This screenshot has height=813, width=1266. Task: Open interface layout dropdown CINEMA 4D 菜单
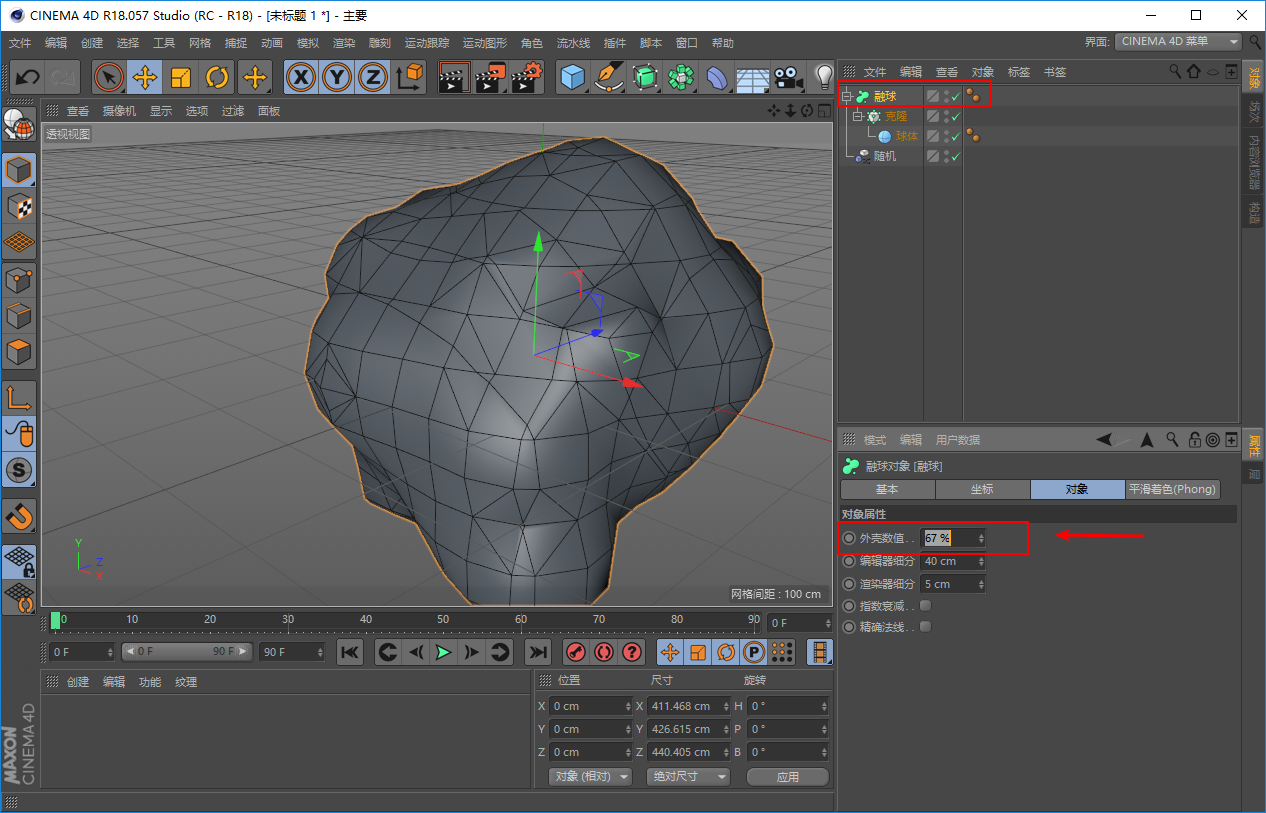[1179, 42]
